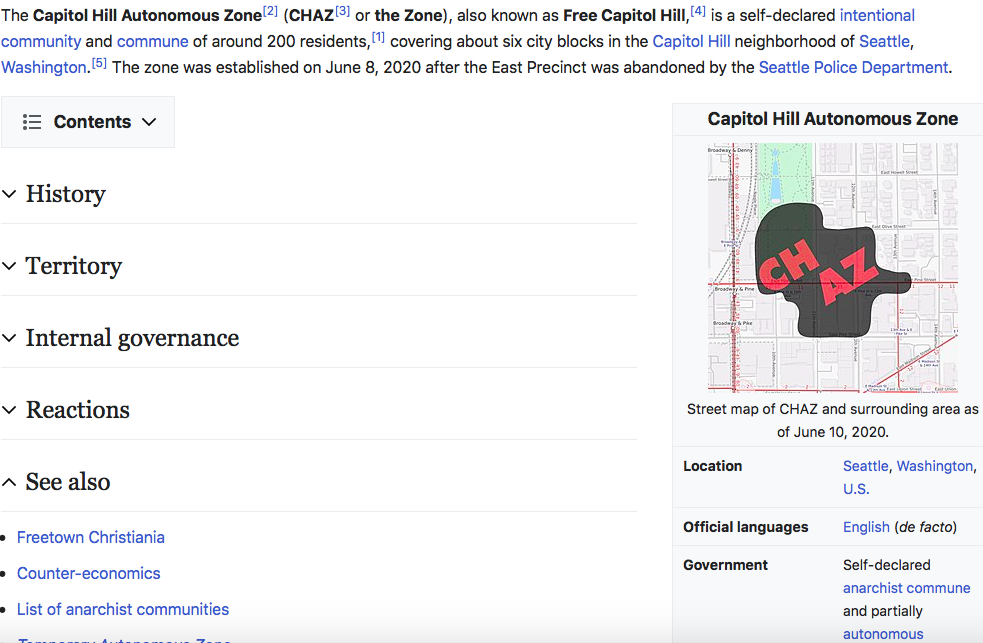
Task: Open List of anarchist communities link
Action: pos(123,609)
